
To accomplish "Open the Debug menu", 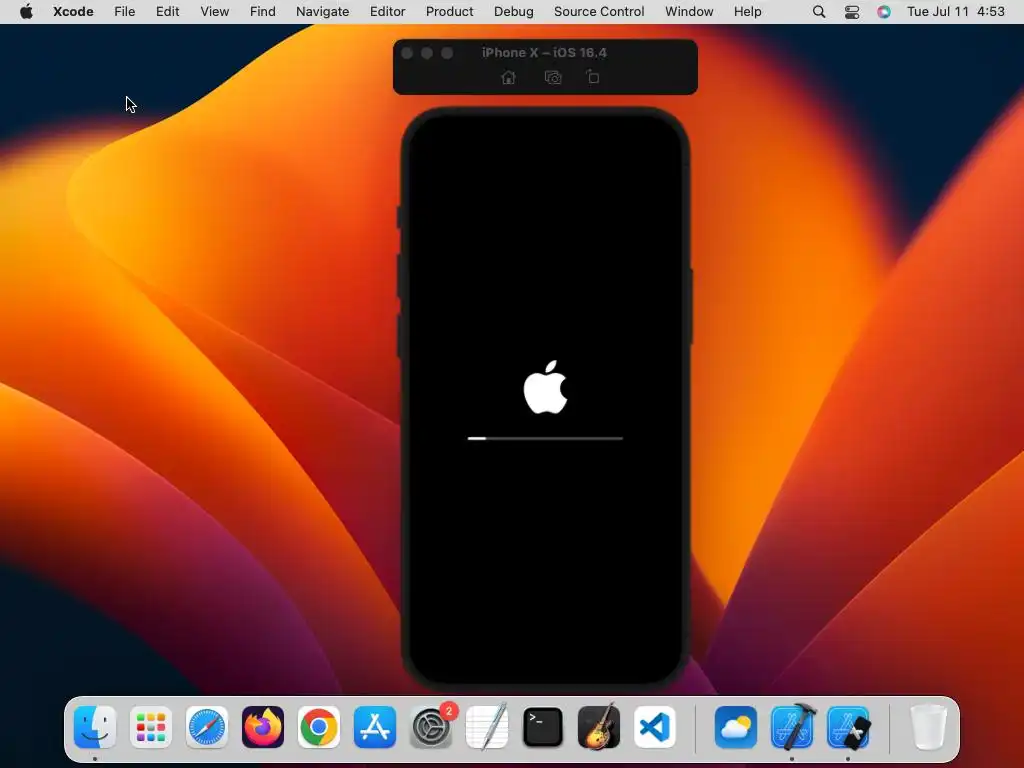I will pyautogui.click(x=513, y=11).
